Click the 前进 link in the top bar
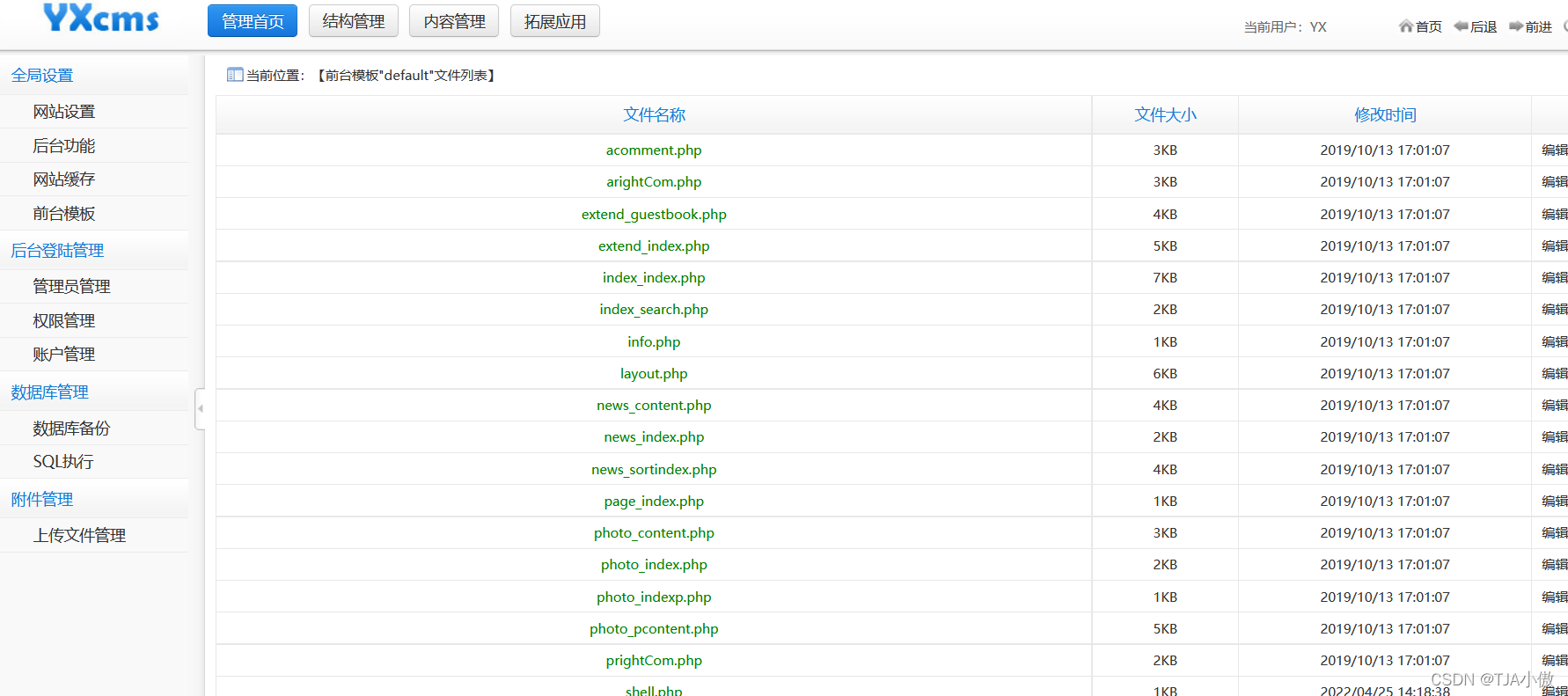 pyautogui.click(x=1539, y=27)
